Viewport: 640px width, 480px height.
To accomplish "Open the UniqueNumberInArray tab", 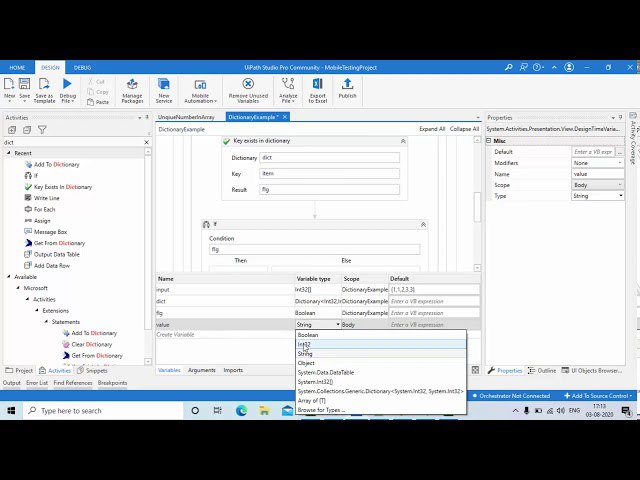I will (186, 117).
